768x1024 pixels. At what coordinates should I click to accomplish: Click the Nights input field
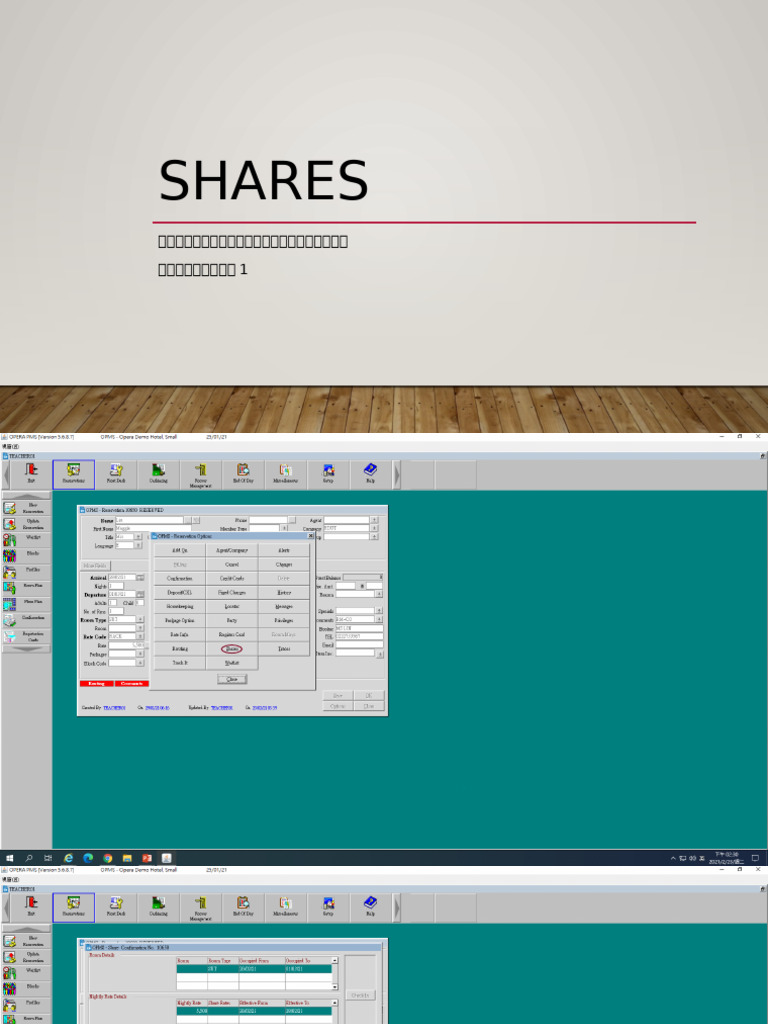tap(116, 586)
